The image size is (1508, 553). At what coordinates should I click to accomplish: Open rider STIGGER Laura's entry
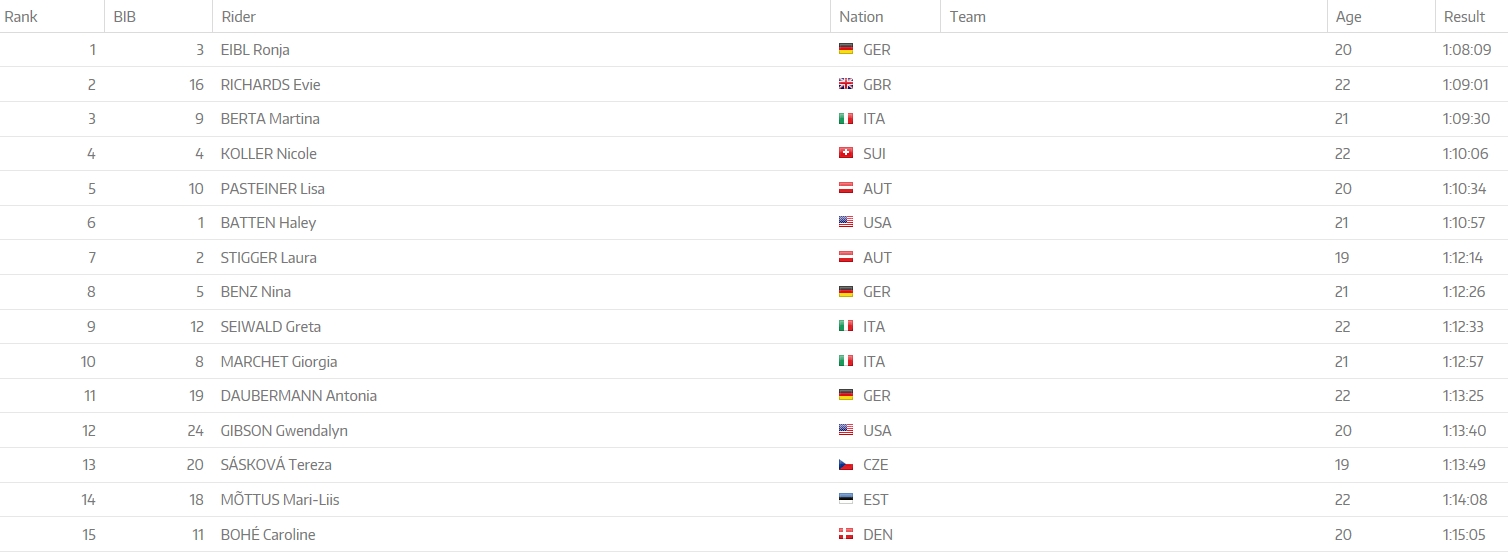click(268, 258)
